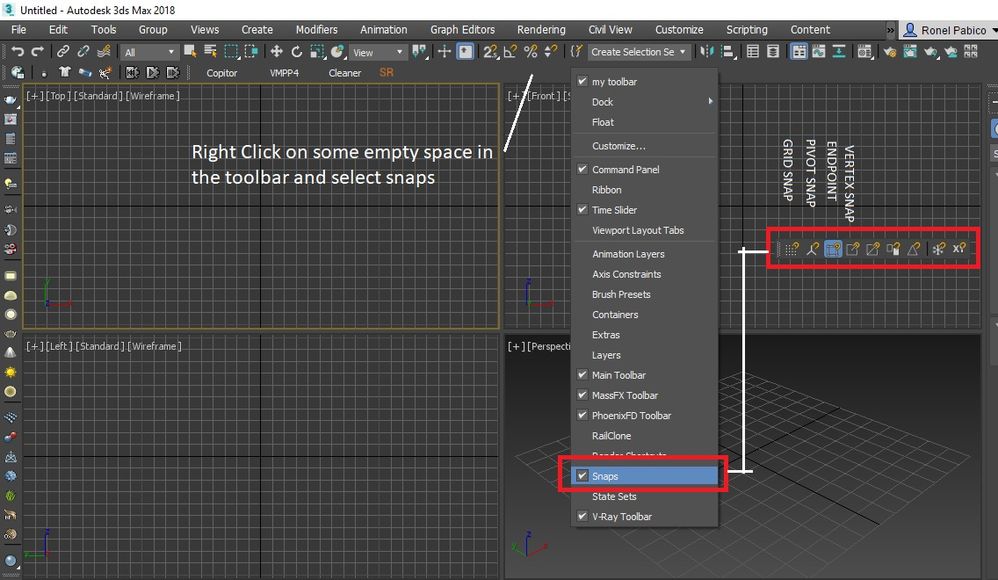
Task: Open the All selection filter dropdown
Action: click(150, 52)
